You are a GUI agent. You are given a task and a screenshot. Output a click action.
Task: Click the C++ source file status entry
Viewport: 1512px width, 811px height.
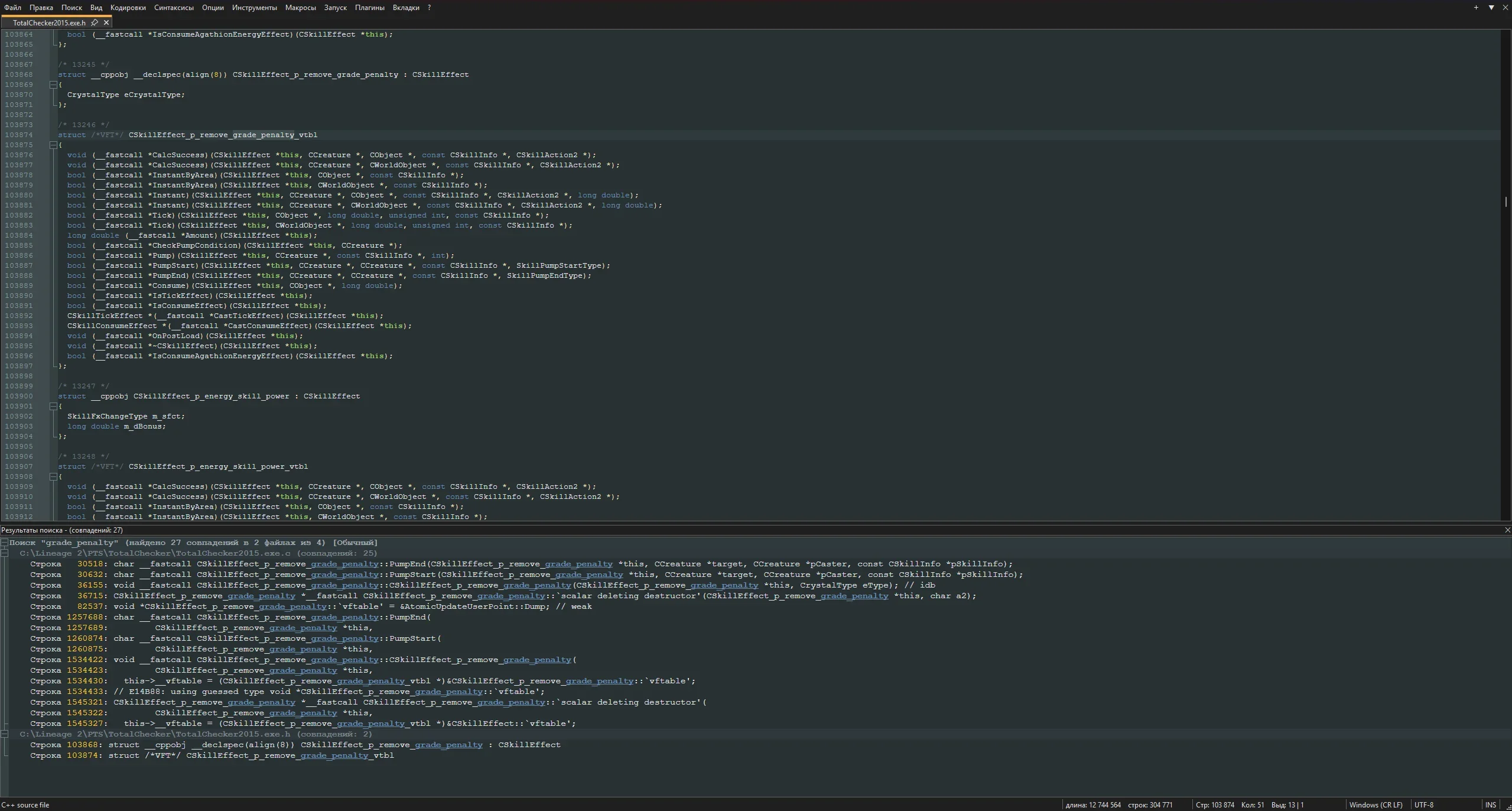(25, 805)
